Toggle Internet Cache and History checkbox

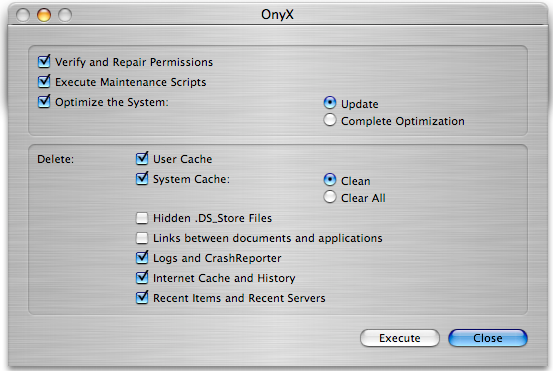[142, 278]
